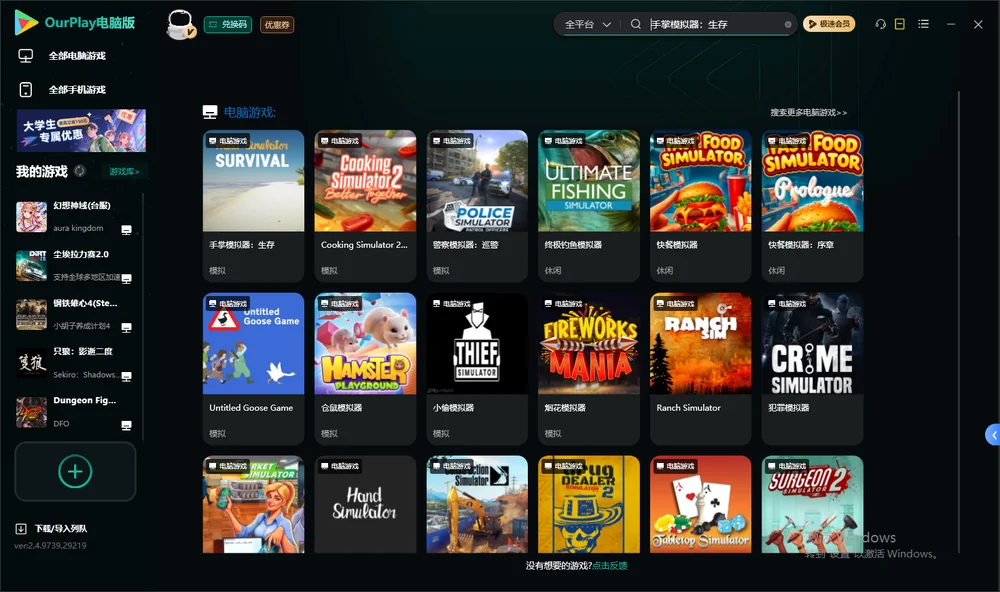This screenshot has width=1000, height=592.
Task: Refresh the 我的游戏 list
Action: point(80,171)
